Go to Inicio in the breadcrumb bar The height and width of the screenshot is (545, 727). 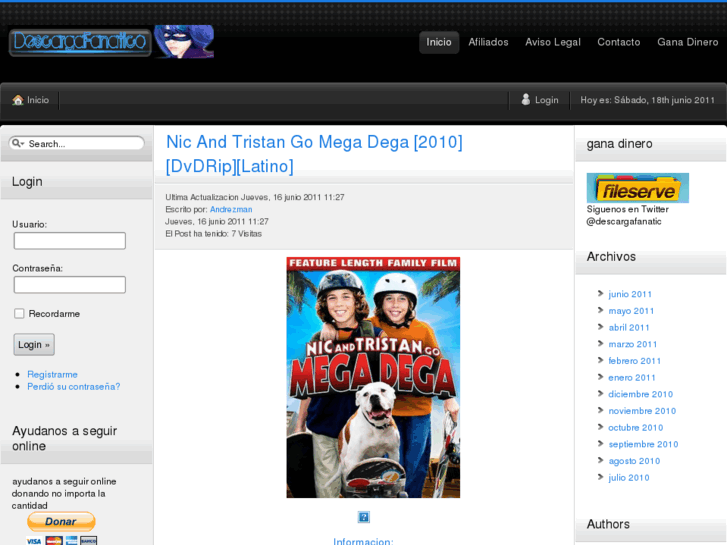pos(38,100)
